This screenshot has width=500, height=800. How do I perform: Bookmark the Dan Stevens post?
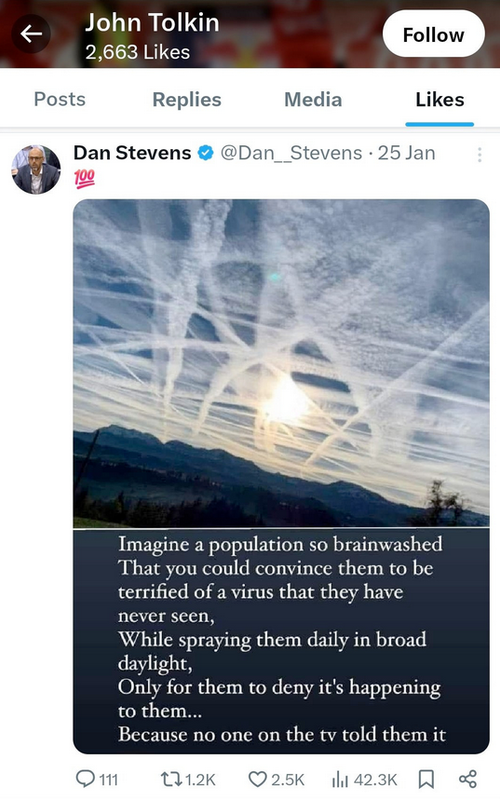426,779
